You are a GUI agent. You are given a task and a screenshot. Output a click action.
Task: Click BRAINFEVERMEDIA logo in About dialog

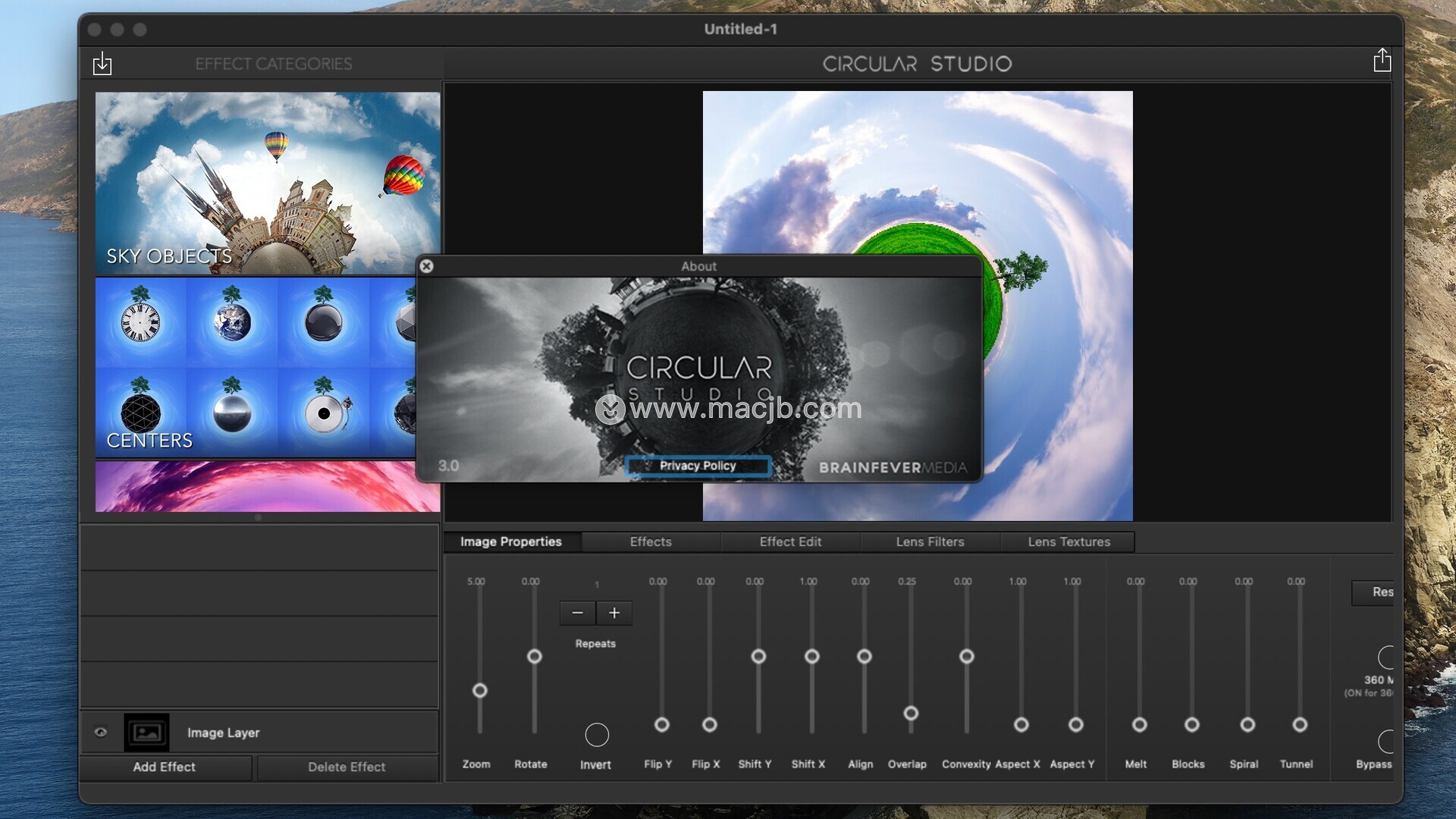coord(893,467)
